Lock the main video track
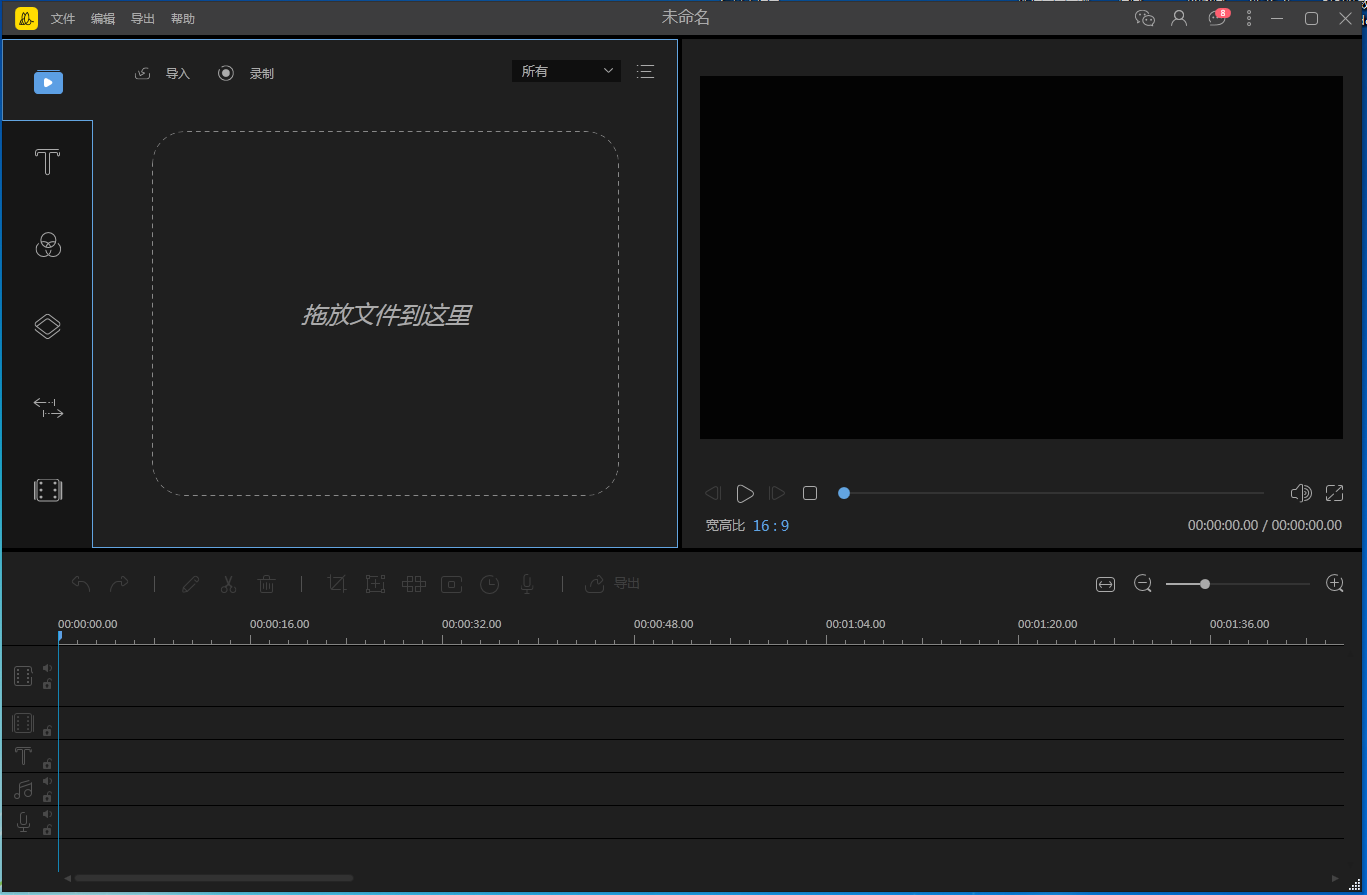Viewport: 1367px width, 895px height. click(x=47, y=684)
